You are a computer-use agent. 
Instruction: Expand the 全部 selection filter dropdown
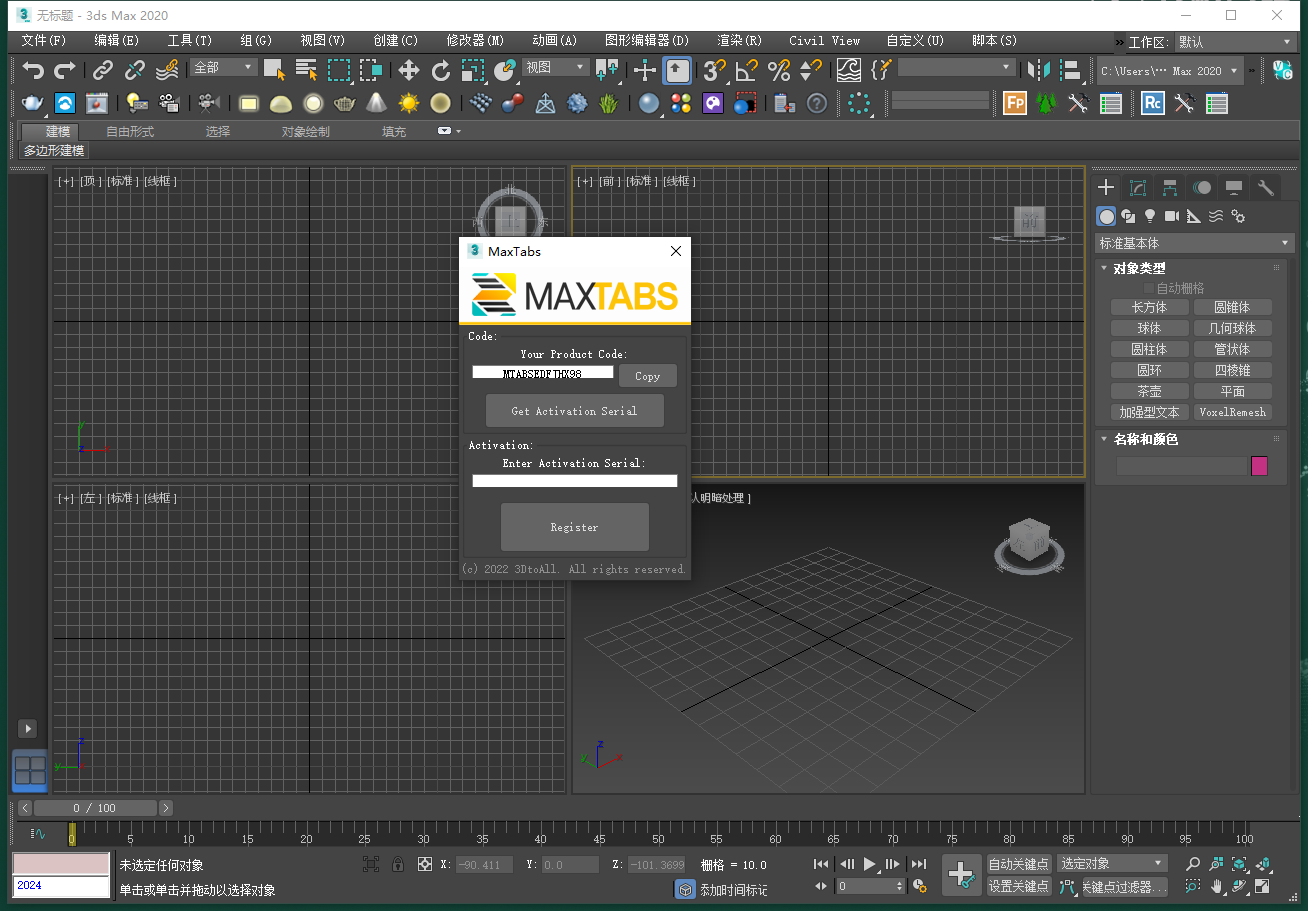pos(224,67)
